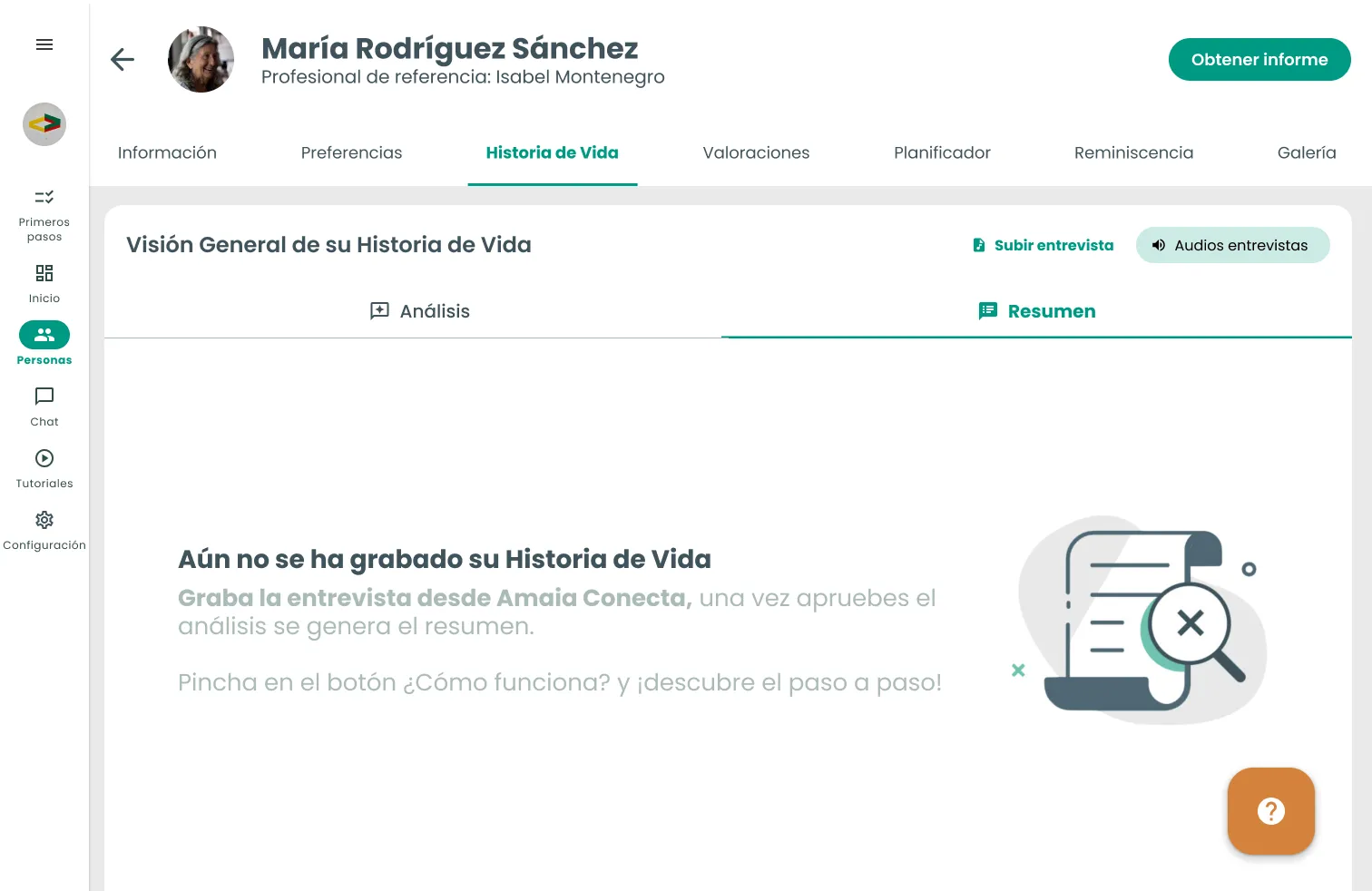Go back with the arrow icon
Viewport: 1372px width, 891px height.
tap(122, 60)
